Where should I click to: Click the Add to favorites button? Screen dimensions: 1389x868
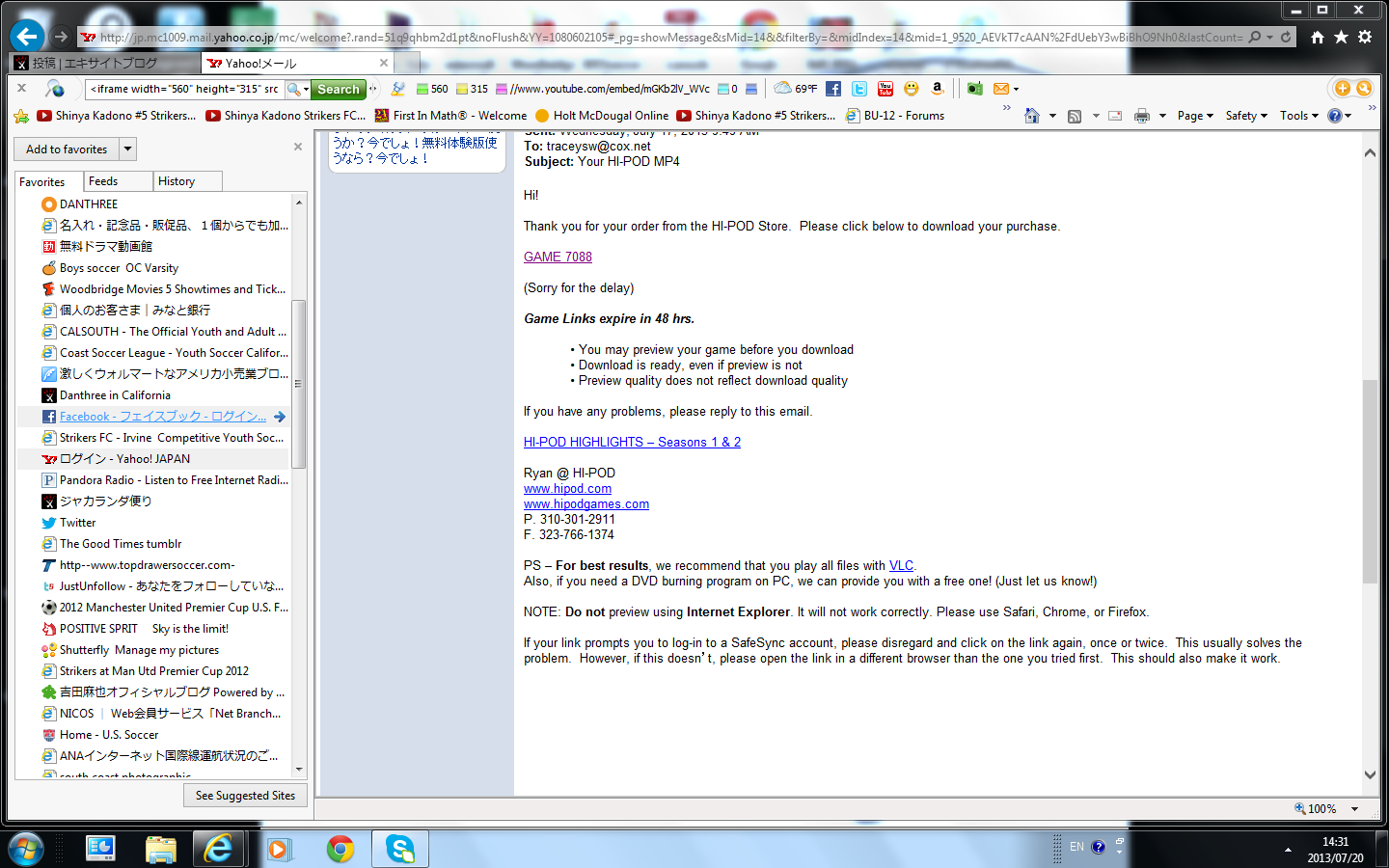pos(67,149)
